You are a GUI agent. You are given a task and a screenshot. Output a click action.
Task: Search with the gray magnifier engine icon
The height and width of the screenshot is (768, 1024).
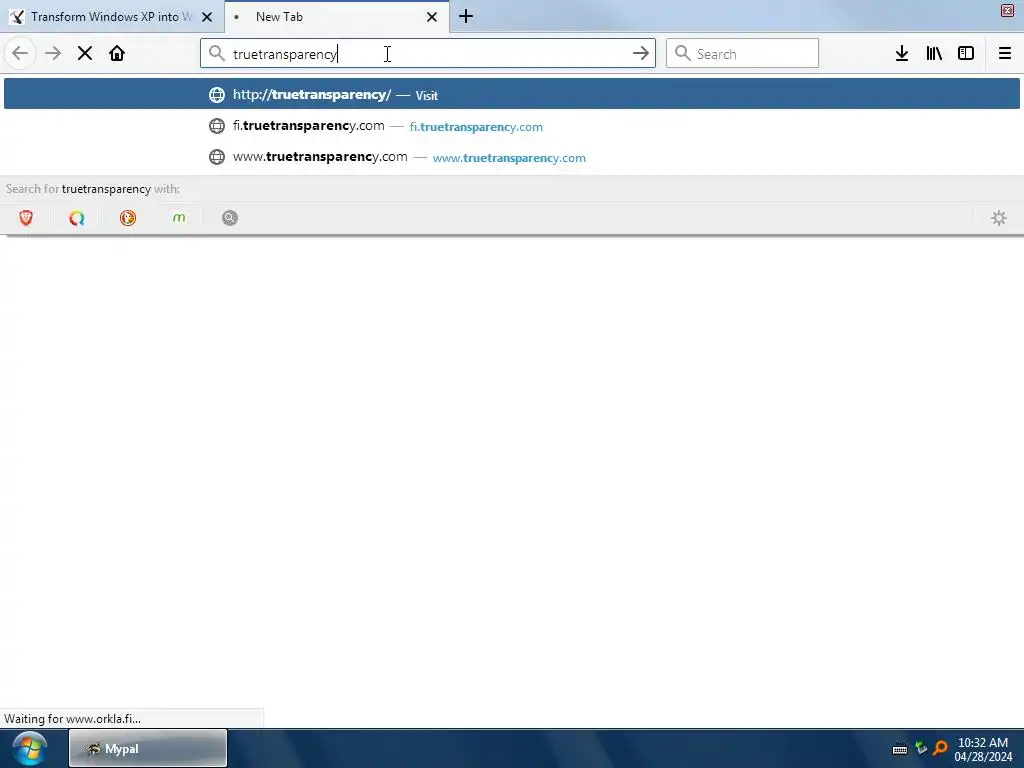click(x=230, y=218)
